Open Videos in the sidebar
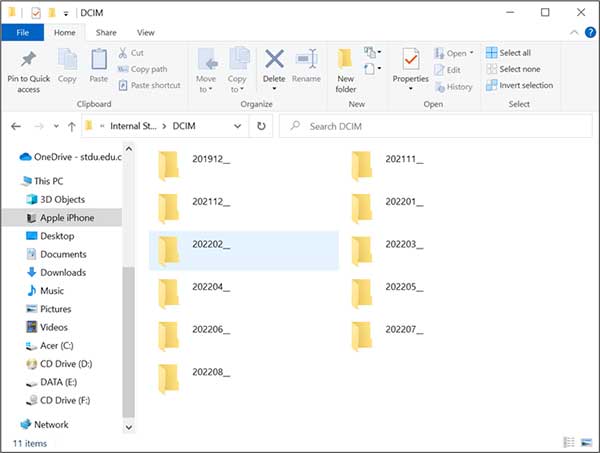 coord(47,328)
